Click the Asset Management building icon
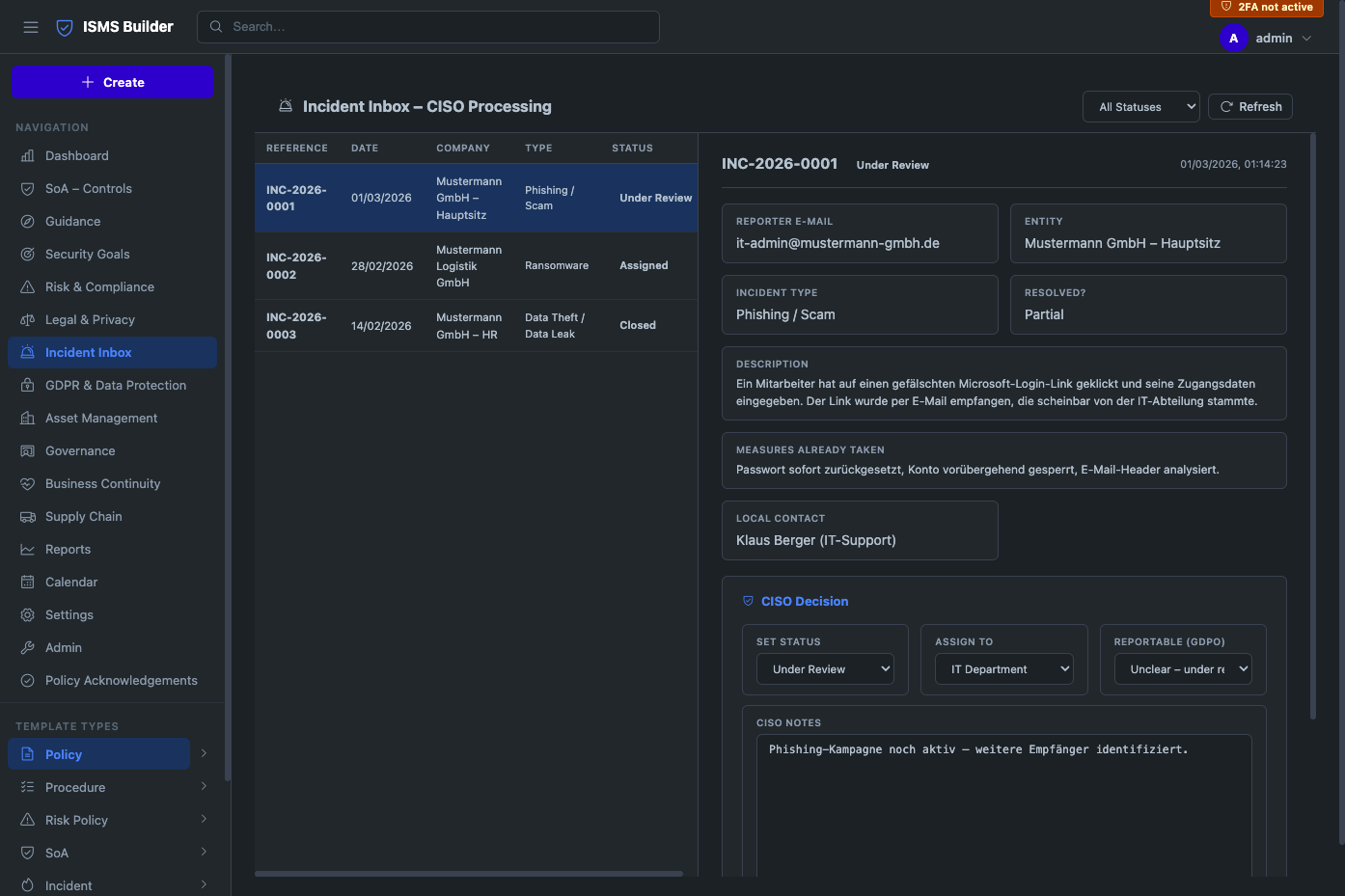 pyautogui.click(x=28, y=419)
